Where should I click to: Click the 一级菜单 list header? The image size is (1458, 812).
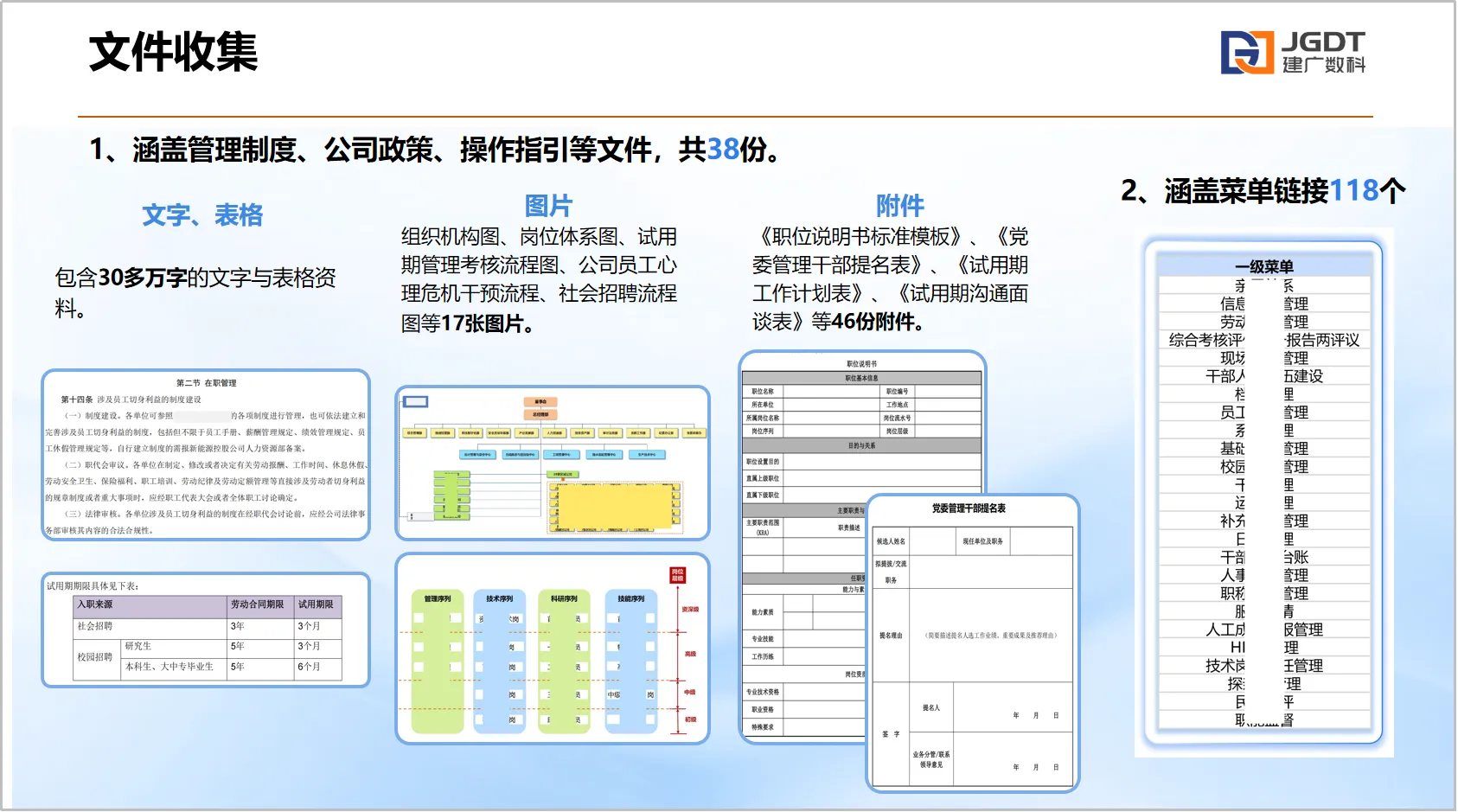pos(1264,266)
